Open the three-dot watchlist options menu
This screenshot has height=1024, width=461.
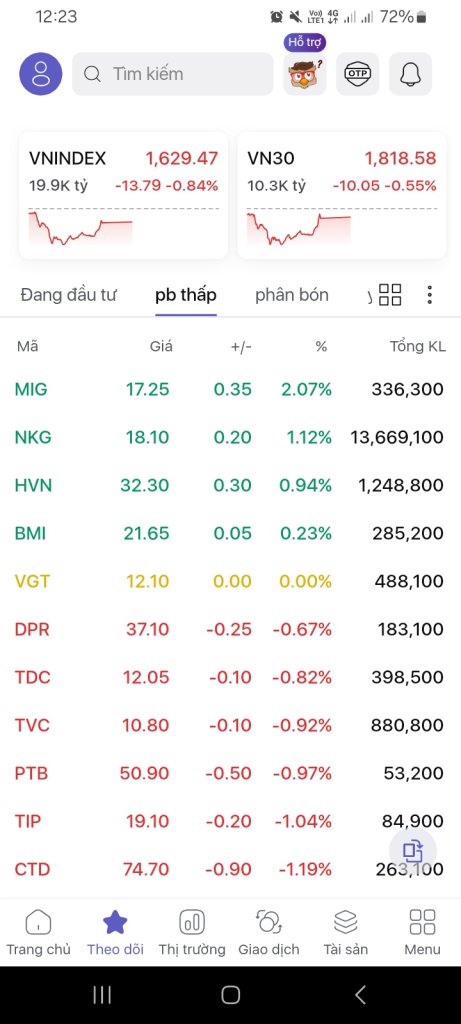click(429, 295)
